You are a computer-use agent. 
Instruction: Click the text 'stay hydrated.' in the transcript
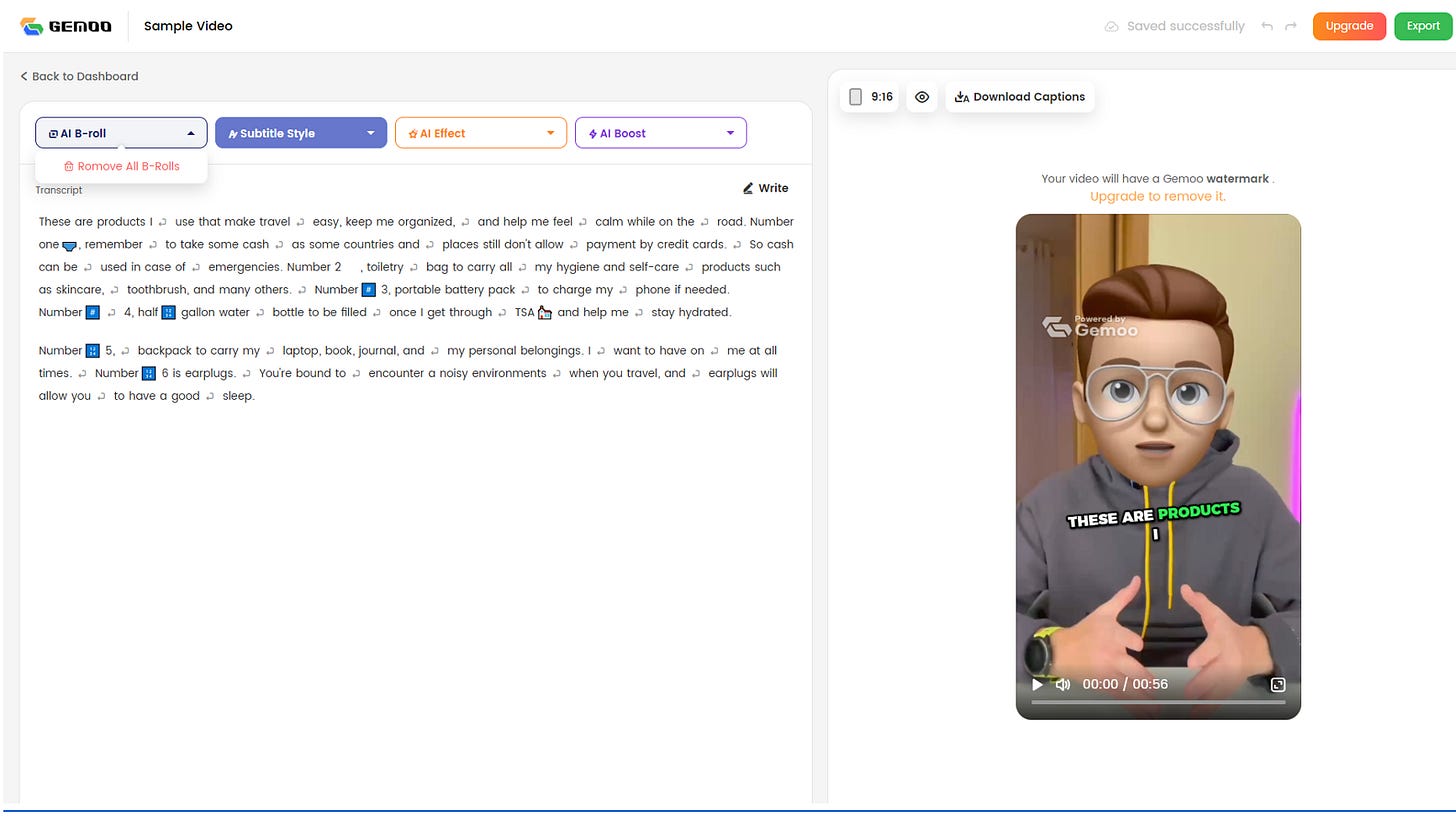691,312
